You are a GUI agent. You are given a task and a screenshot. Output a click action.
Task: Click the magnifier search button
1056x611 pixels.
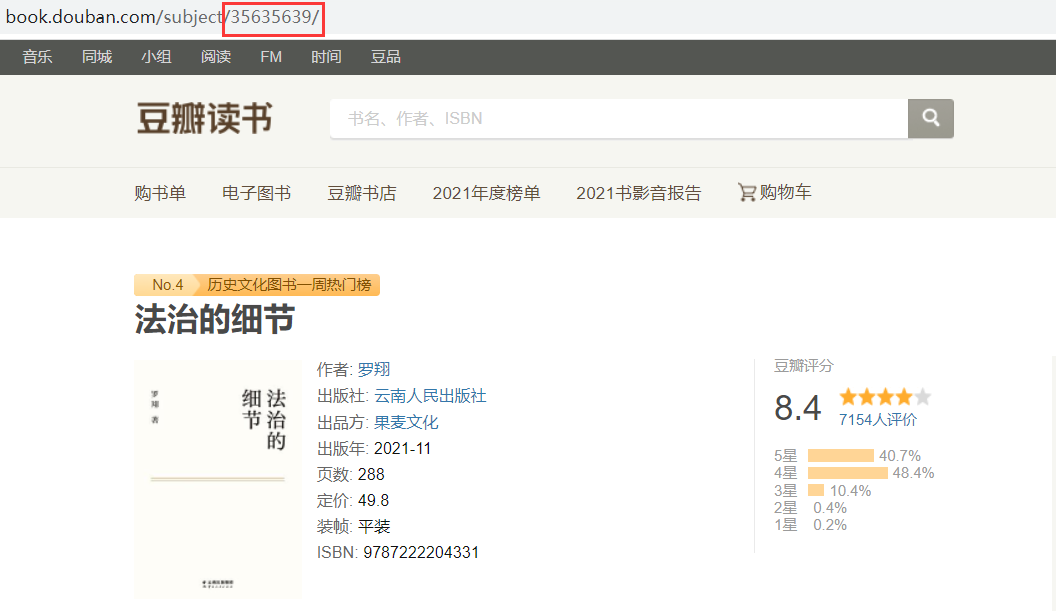930,119
